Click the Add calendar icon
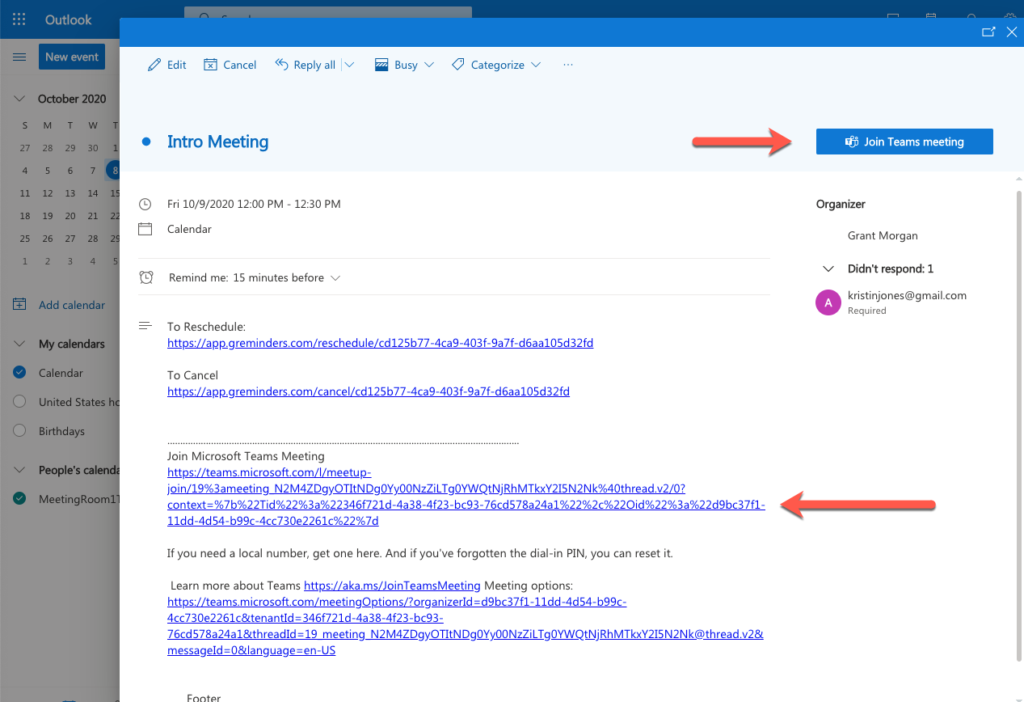1024x702 pixels. (20, 304)
